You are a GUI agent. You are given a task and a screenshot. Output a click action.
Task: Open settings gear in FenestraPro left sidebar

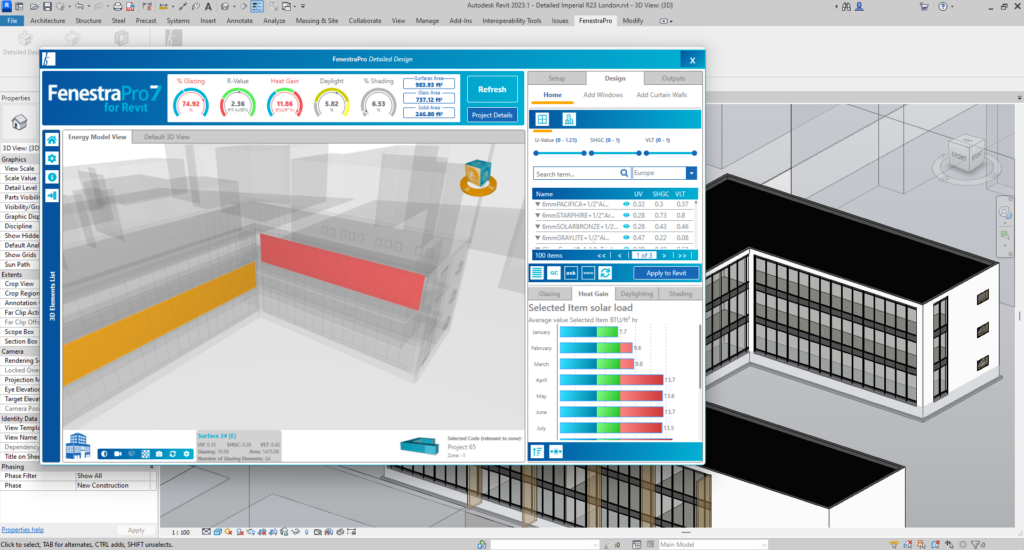coord(52,159)
